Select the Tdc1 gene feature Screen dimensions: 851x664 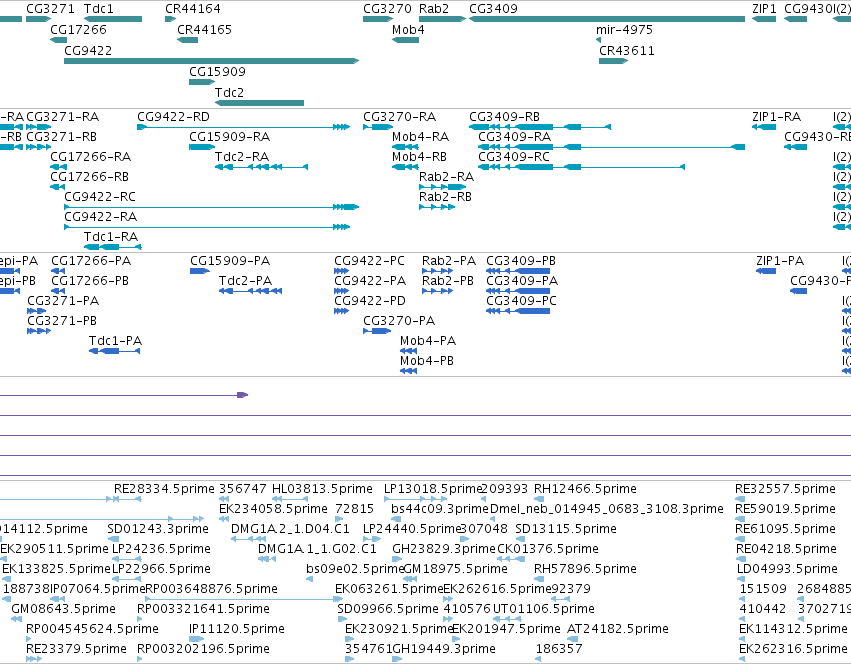point(113,19)
